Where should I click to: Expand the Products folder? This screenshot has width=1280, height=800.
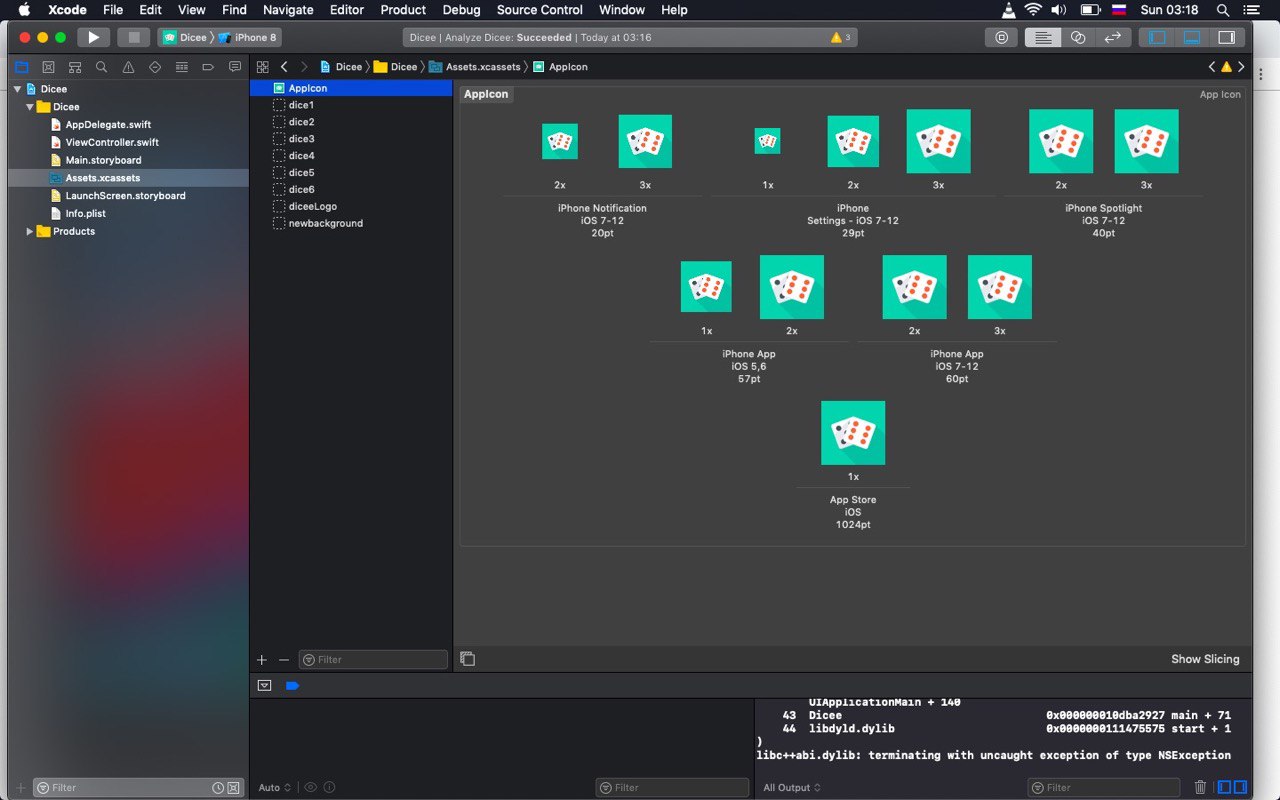pyautogui.click(x=30, y=231)
